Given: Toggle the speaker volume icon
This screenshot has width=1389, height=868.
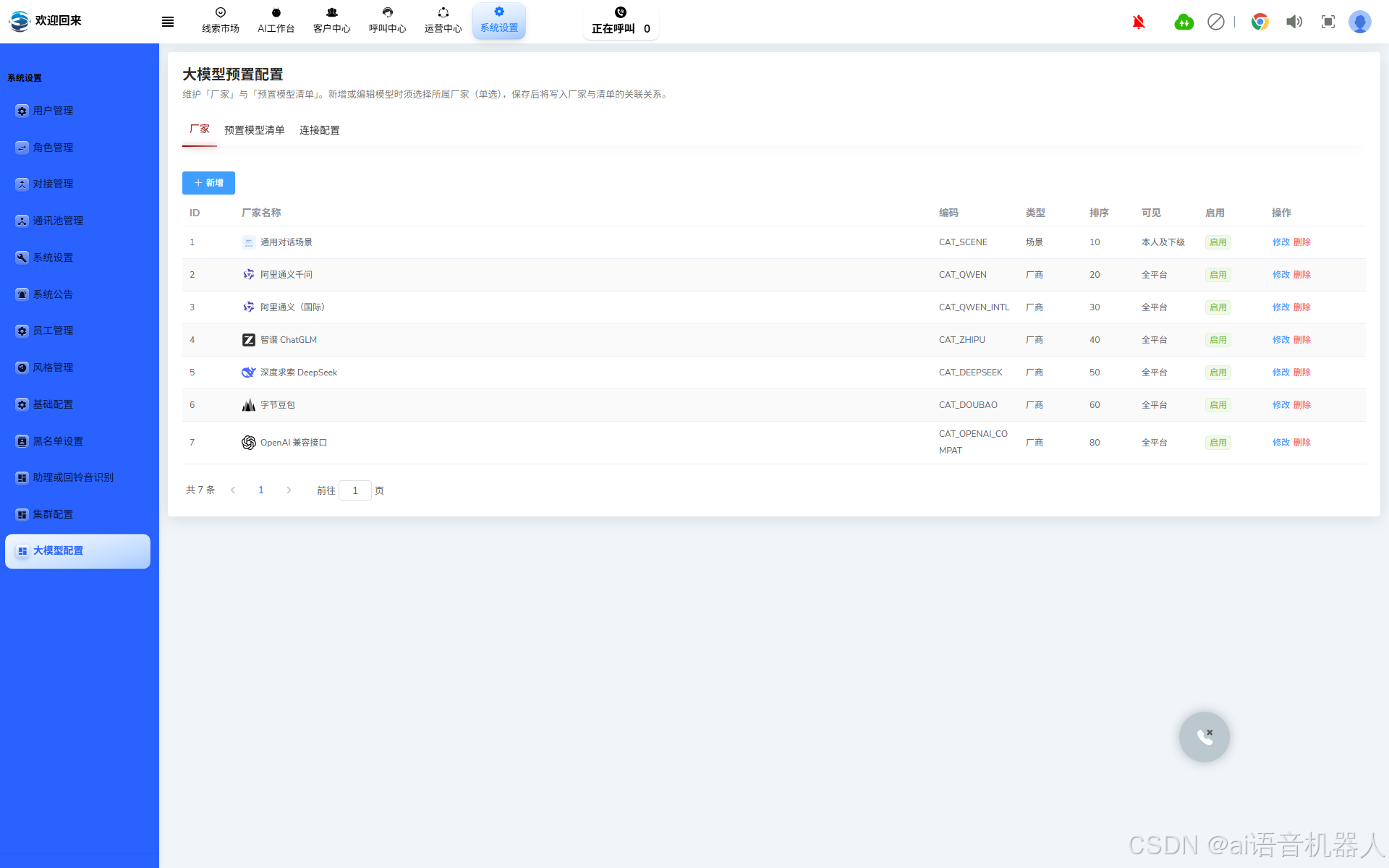Looking at the screenshot, I should point(1294,22).
